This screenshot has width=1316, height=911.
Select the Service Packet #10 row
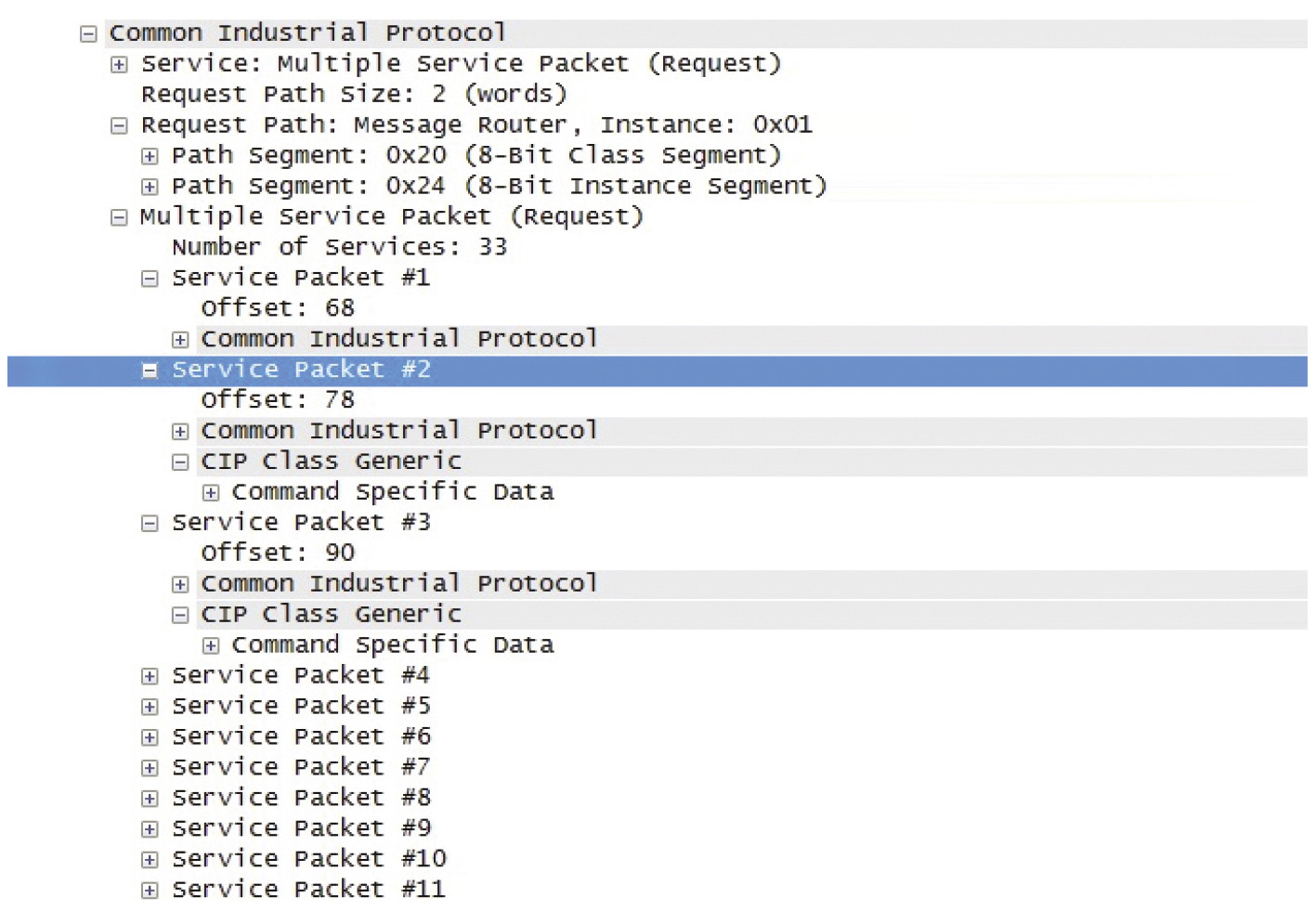pyautogui.click(x=309, y=859)
